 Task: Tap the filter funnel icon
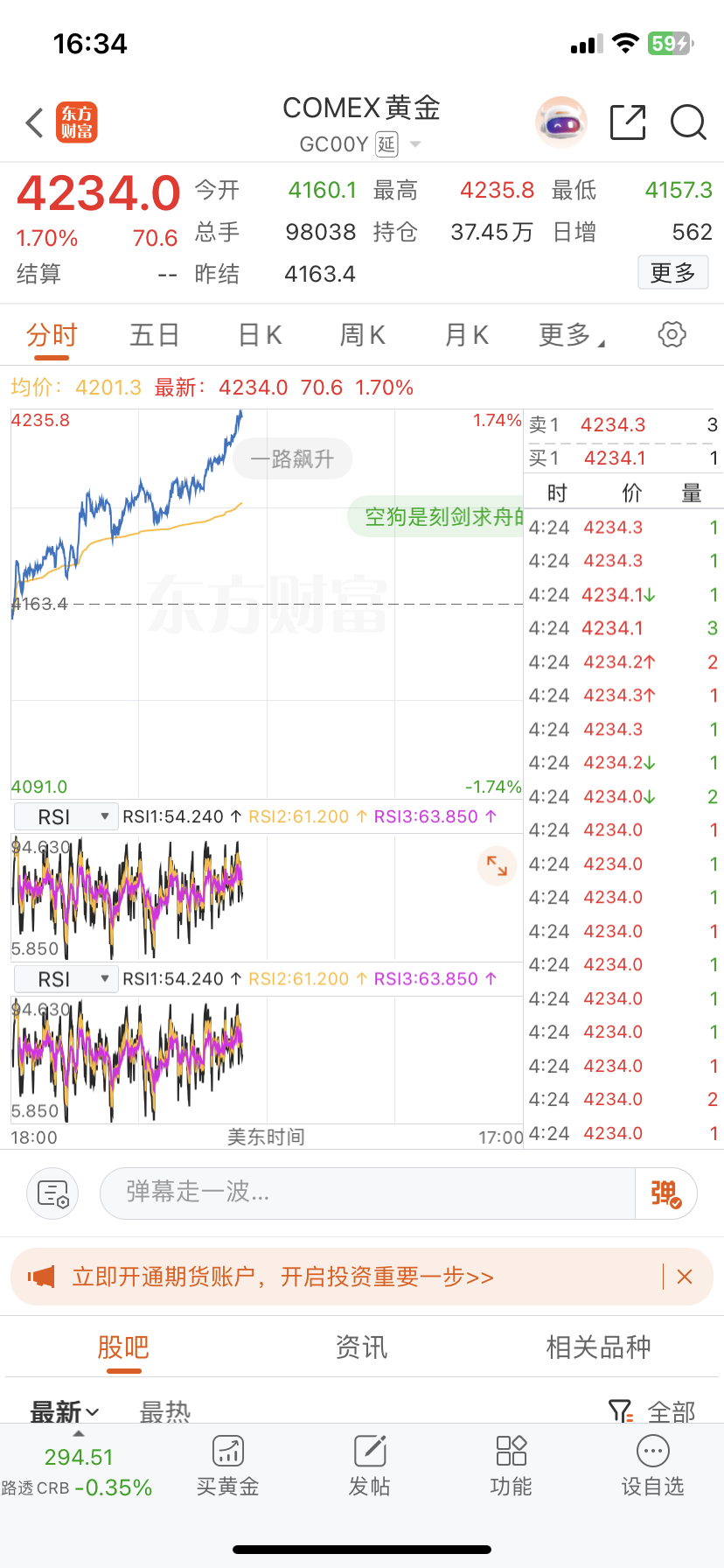point(619,1410)
